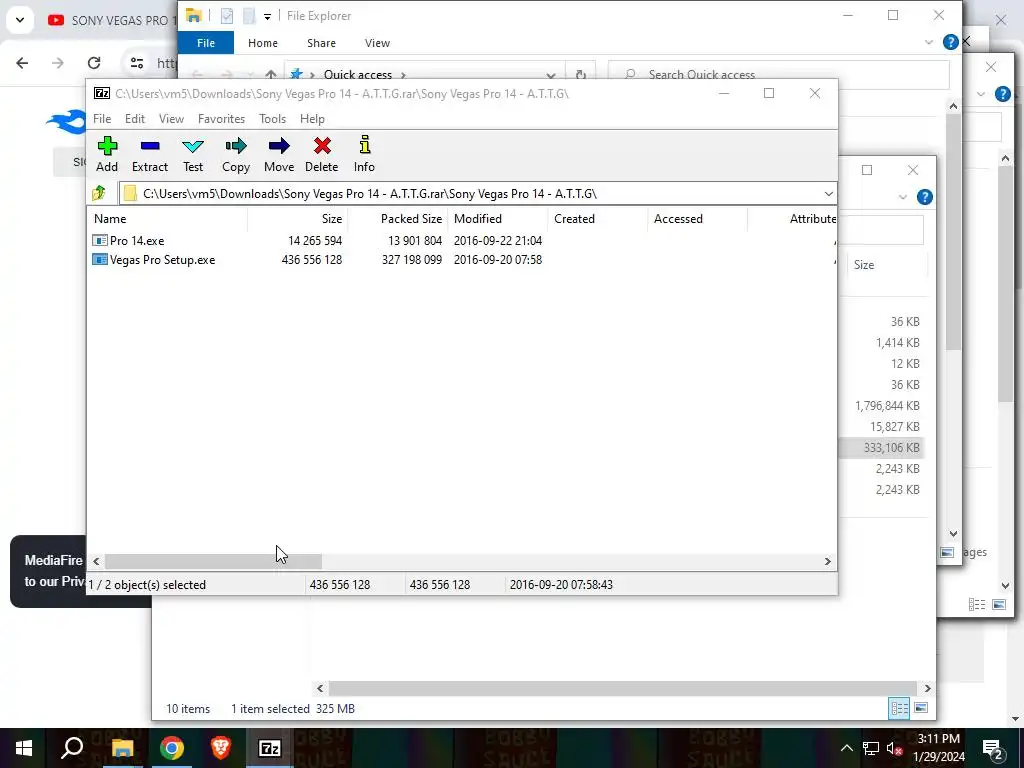Click the browser back arrow

(x=22, y=63)
